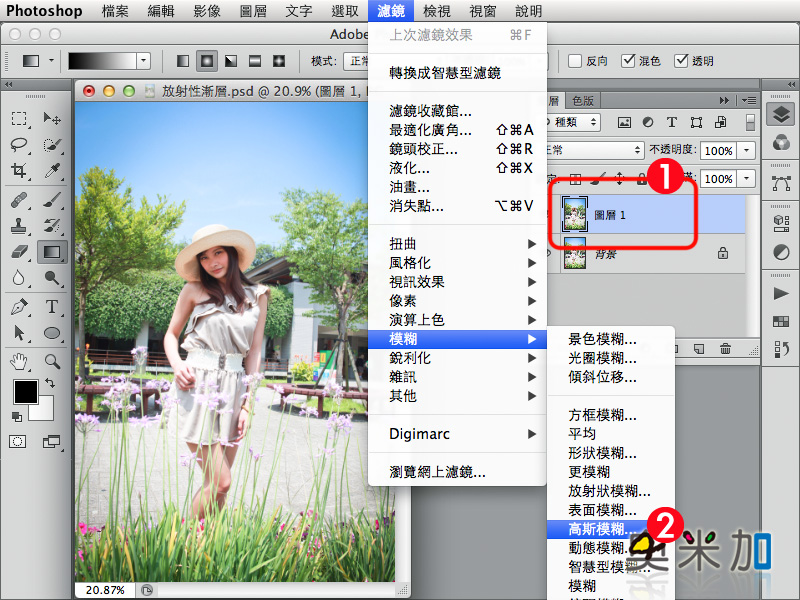Select the History Brush tool
The height and width of the screenshot is (600, 800).
click(52, 226)
